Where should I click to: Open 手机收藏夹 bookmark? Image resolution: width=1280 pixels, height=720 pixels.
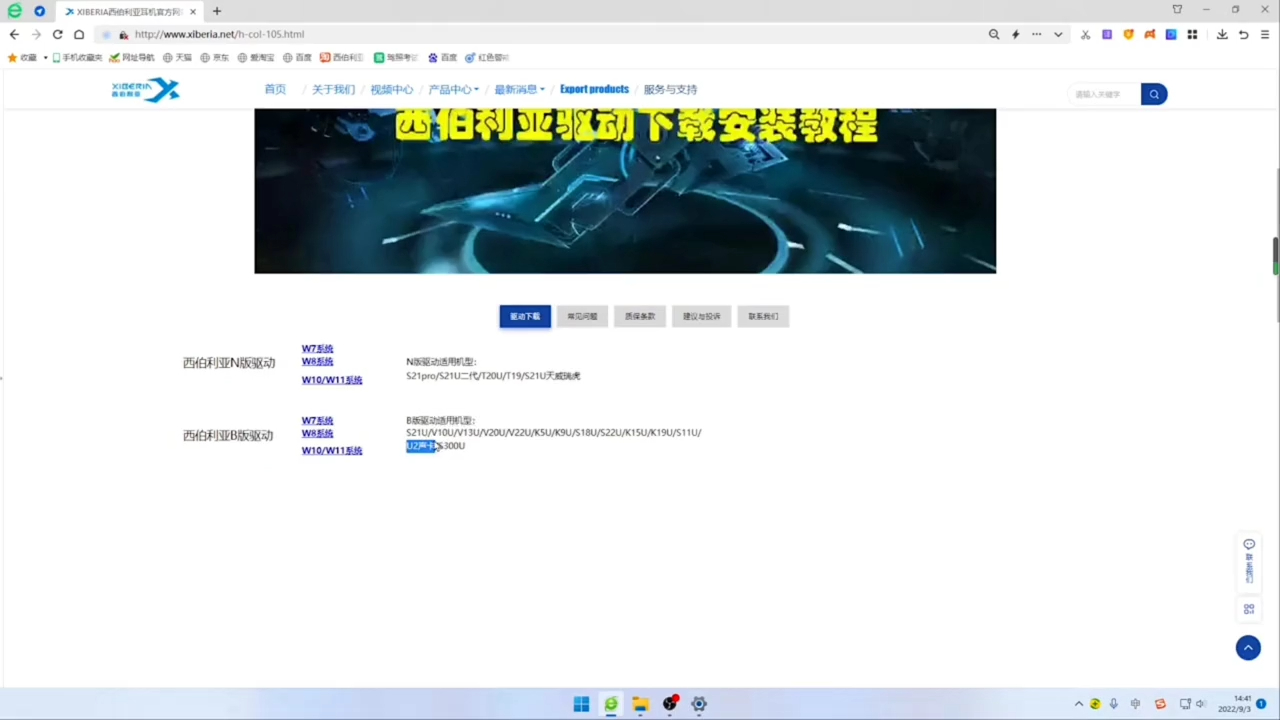[78, 58]
